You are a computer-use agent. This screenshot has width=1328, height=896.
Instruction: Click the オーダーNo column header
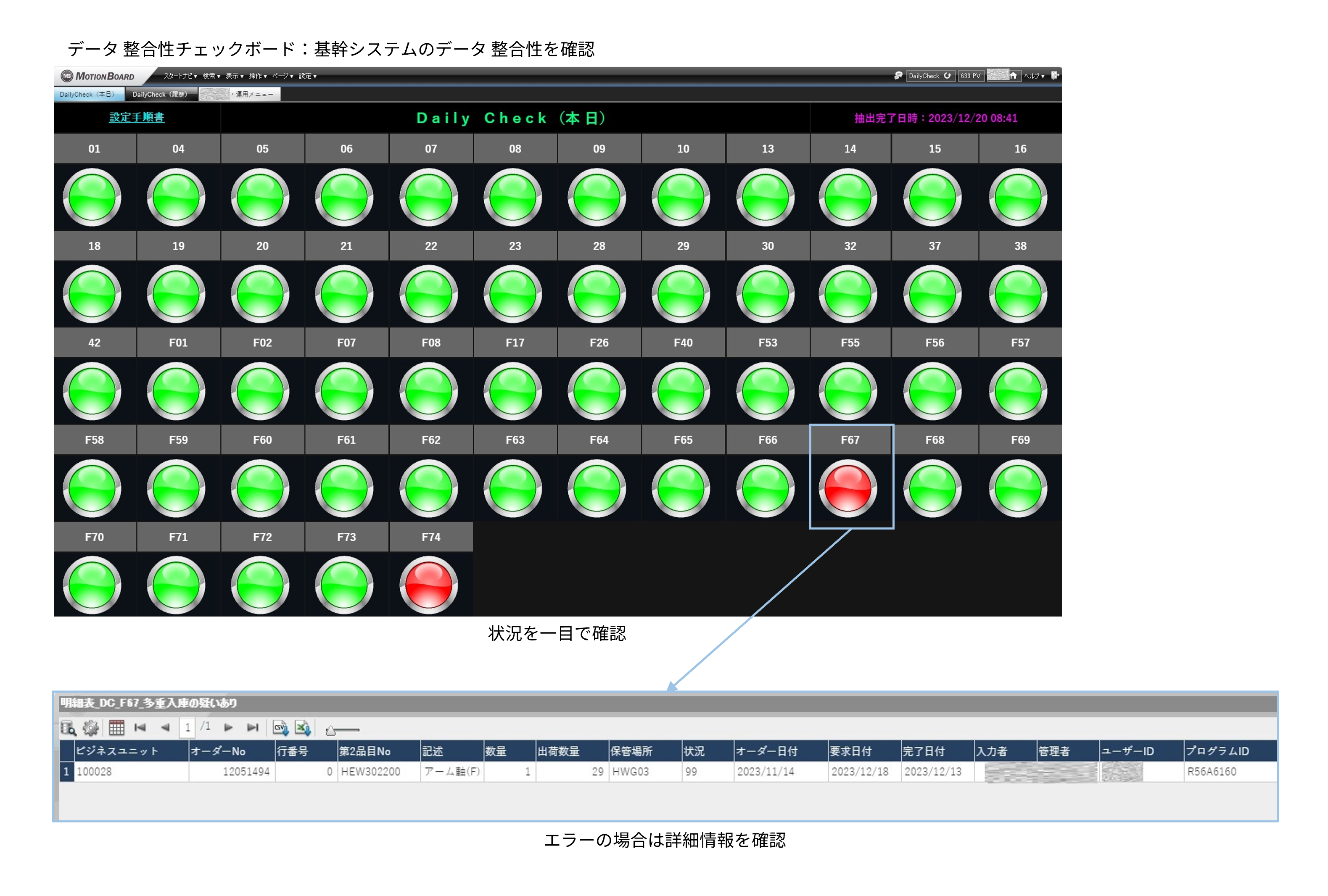232,751
